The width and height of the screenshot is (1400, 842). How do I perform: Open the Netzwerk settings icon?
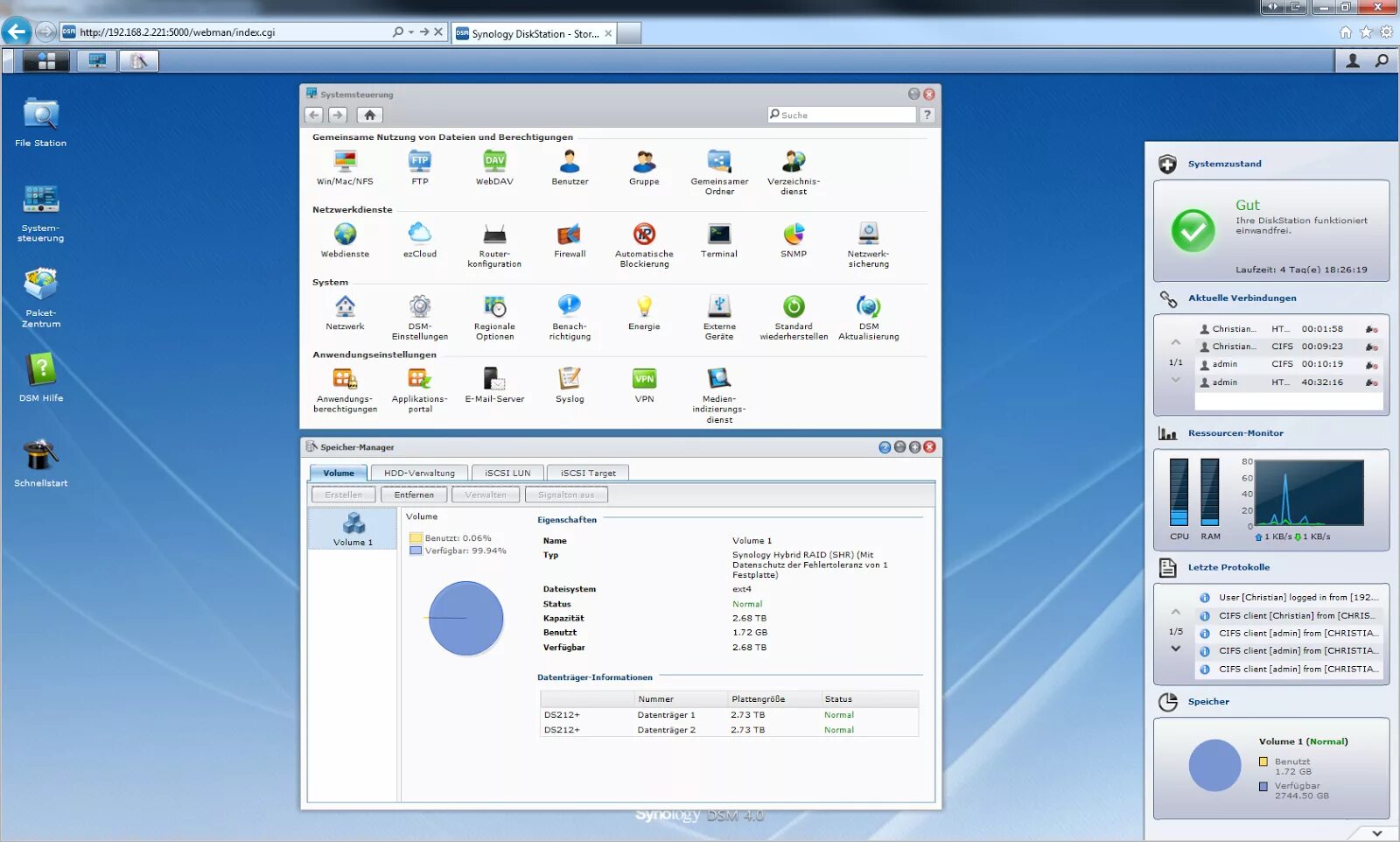[x=345, y=313]
